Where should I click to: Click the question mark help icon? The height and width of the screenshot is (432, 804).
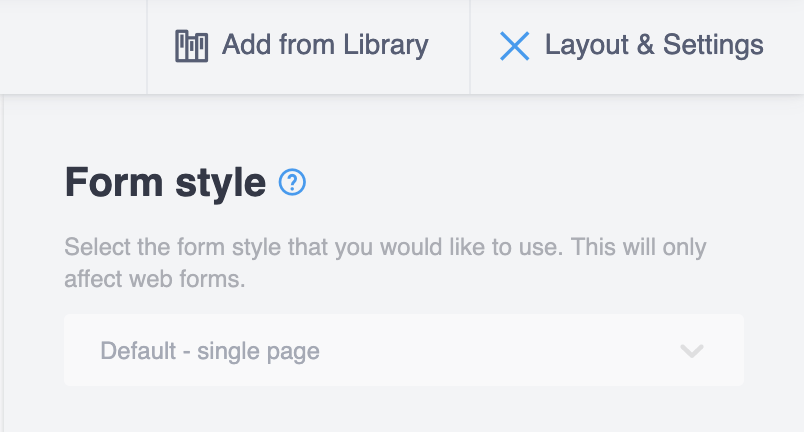click(x=292, y=182)
